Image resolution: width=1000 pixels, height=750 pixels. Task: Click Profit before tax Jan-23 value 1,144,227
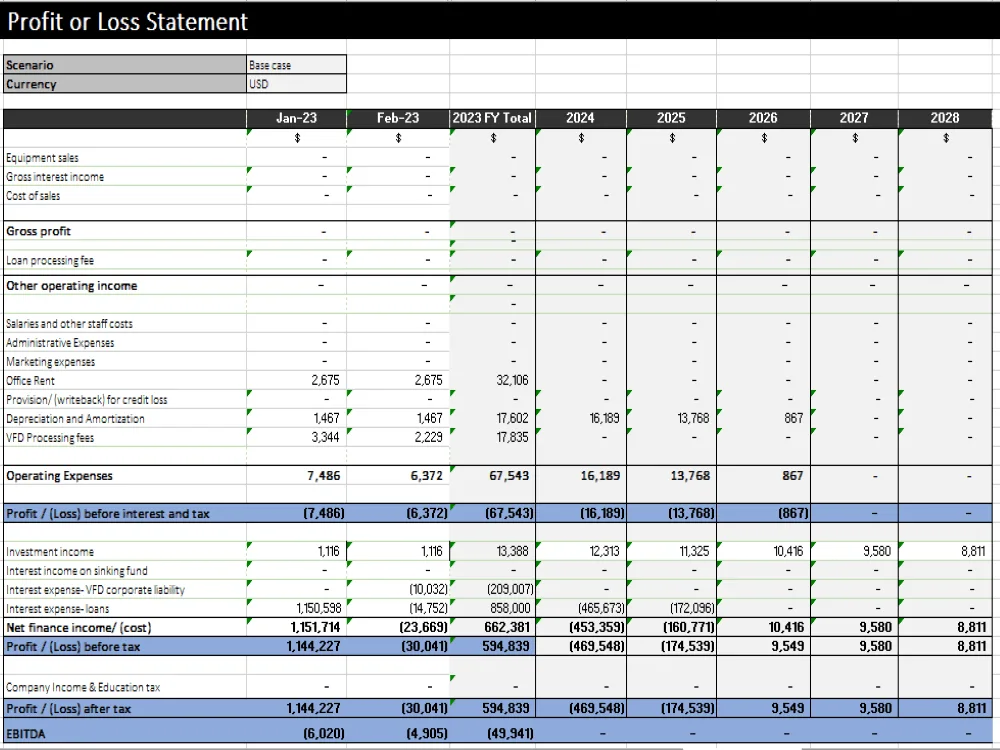(313, 647)
